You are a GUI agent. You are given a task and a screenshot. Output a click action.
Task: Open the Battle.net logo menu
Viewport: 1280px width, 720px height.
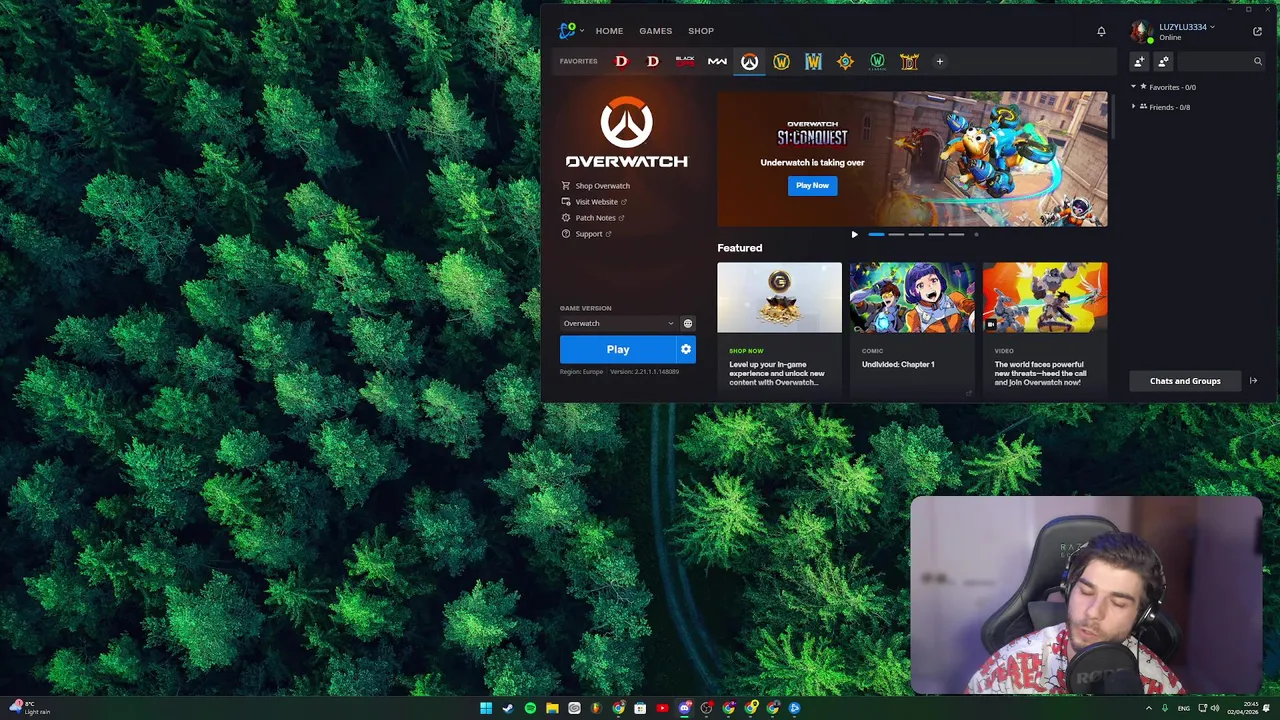569,31
